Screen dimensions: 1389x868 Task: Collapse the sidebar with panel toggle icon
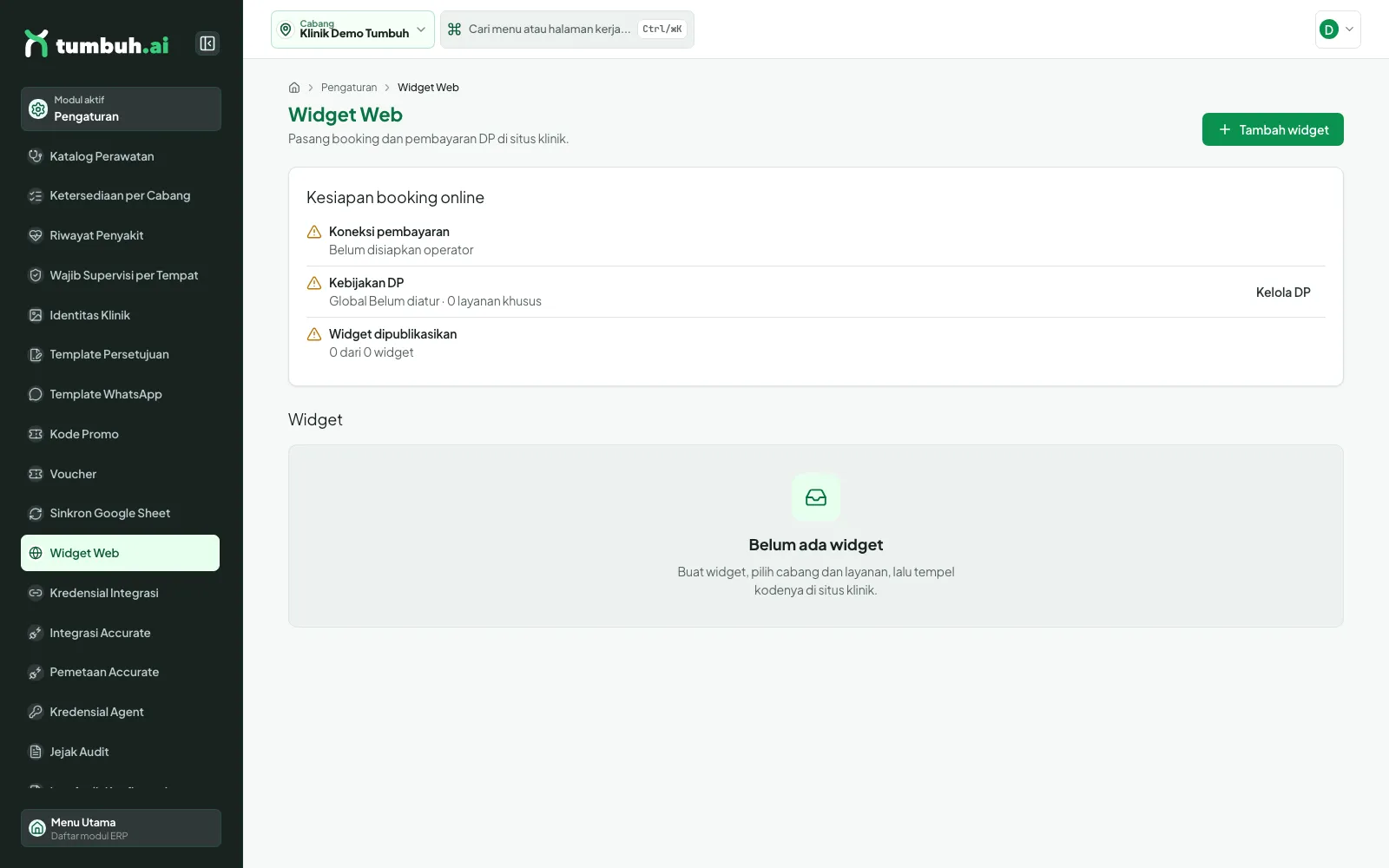click(207, 43)
